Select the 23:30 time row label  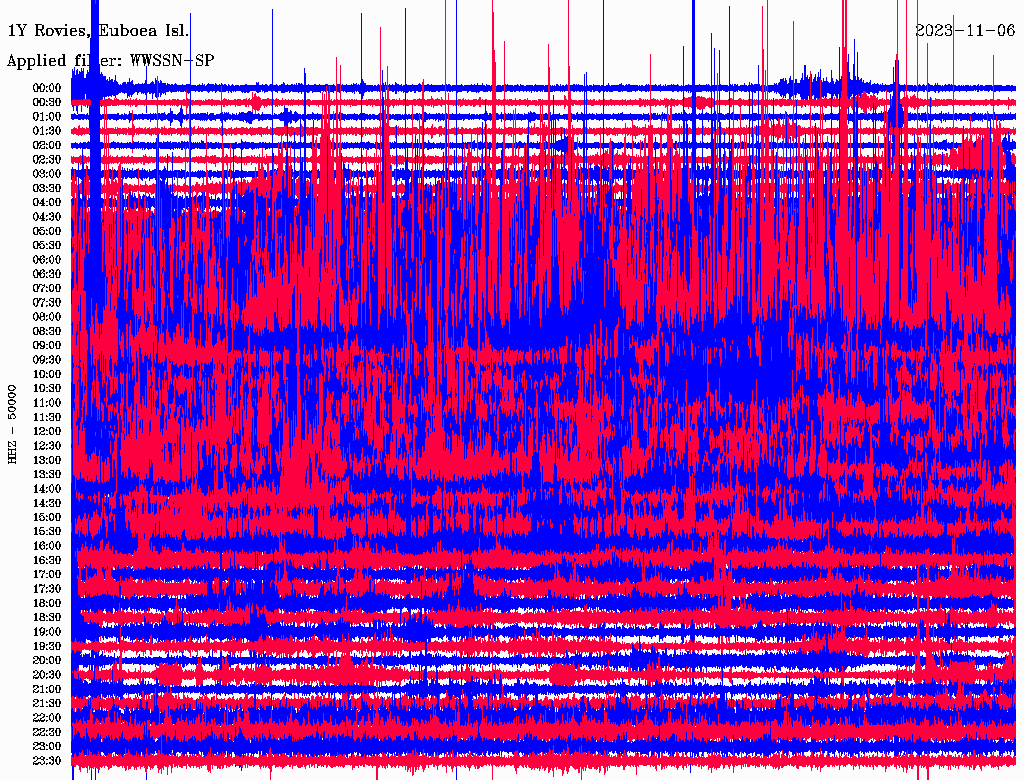coord(47,761)
